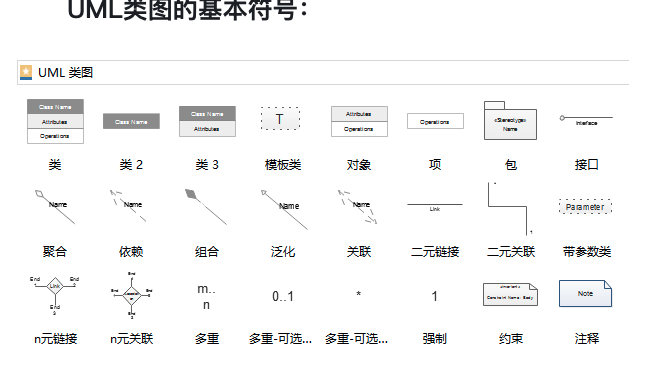Viewport: 668px width, 374px height.
Task: Click the '包' label text
Action: coord(511,164)
